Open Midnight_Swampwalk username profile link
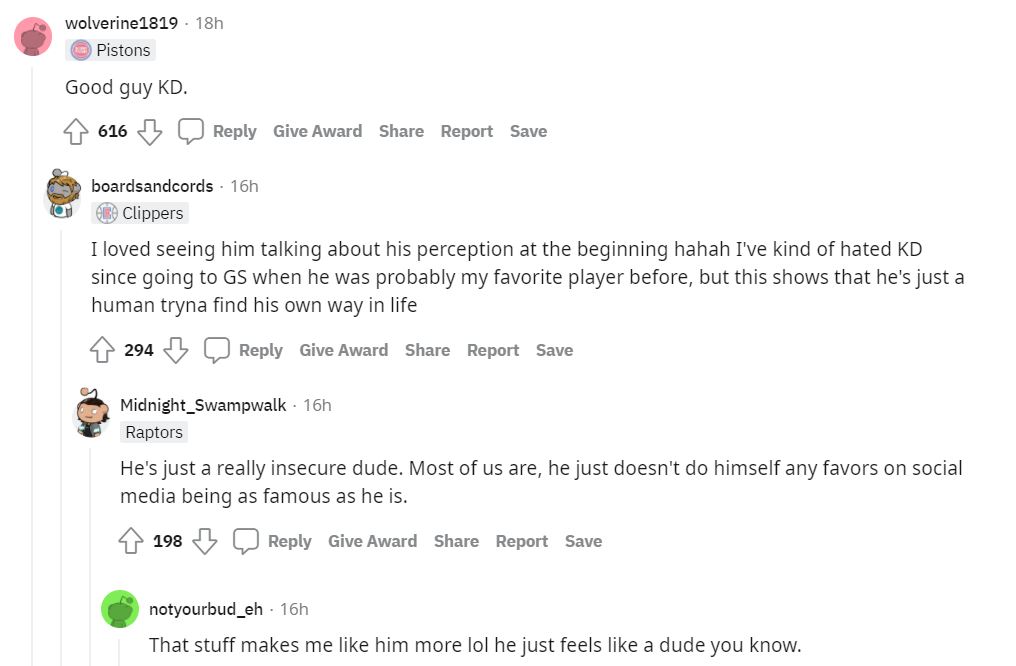 pos(203,405)
